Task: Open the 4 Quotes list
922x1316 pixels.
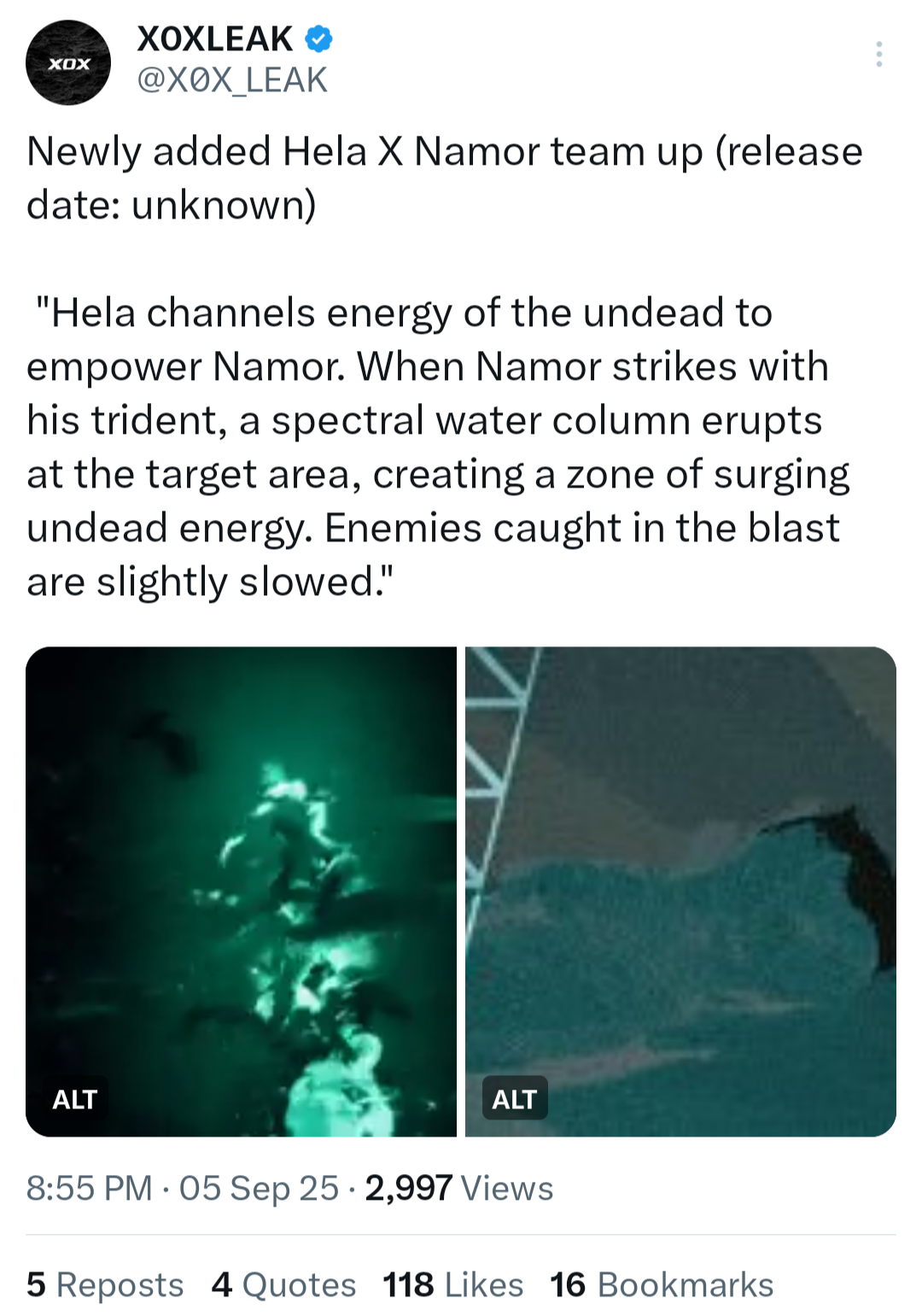Action: point(283,1285)
